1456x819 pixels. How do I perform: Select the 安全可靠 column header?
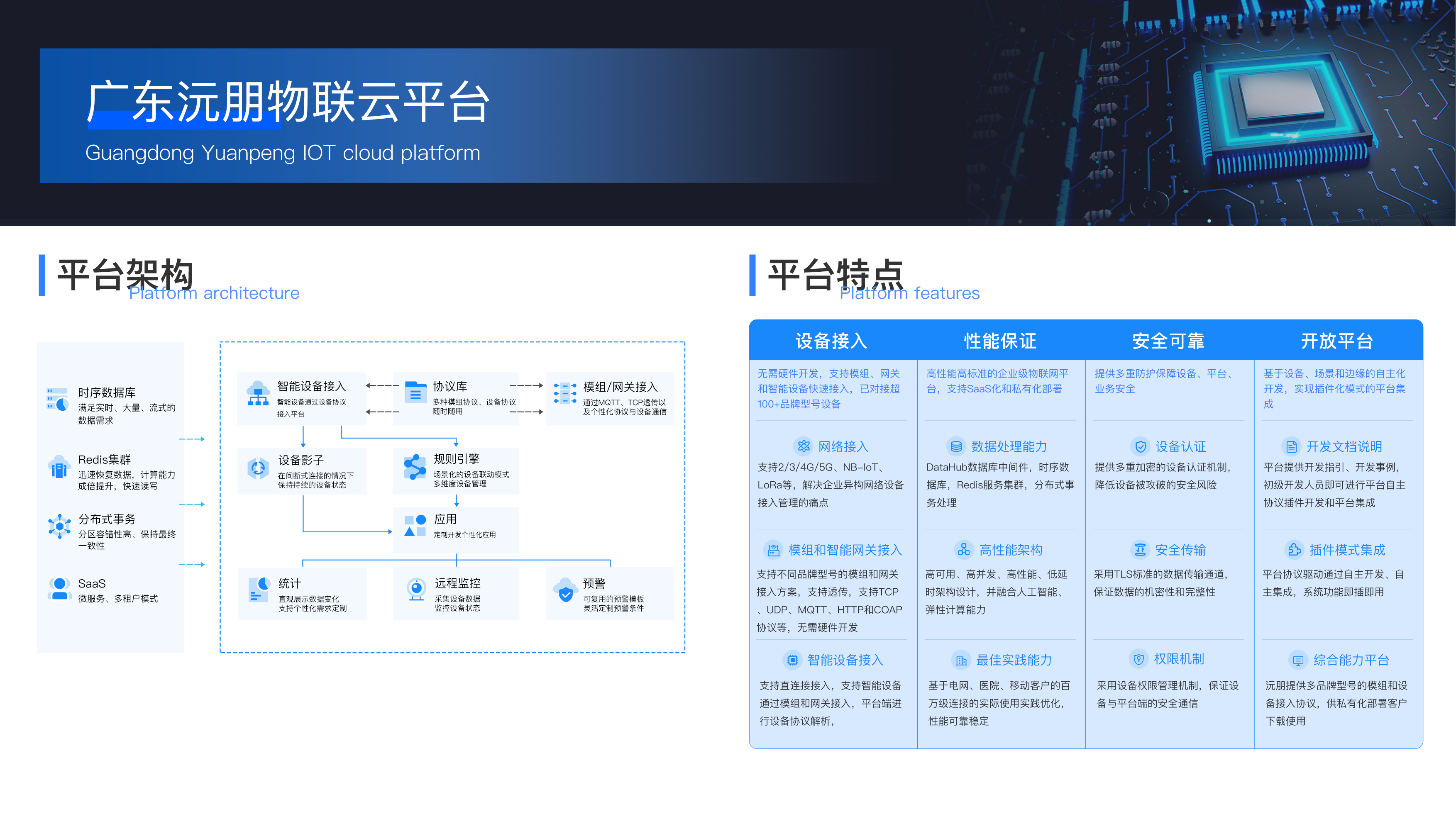(x=1168, y=341)
